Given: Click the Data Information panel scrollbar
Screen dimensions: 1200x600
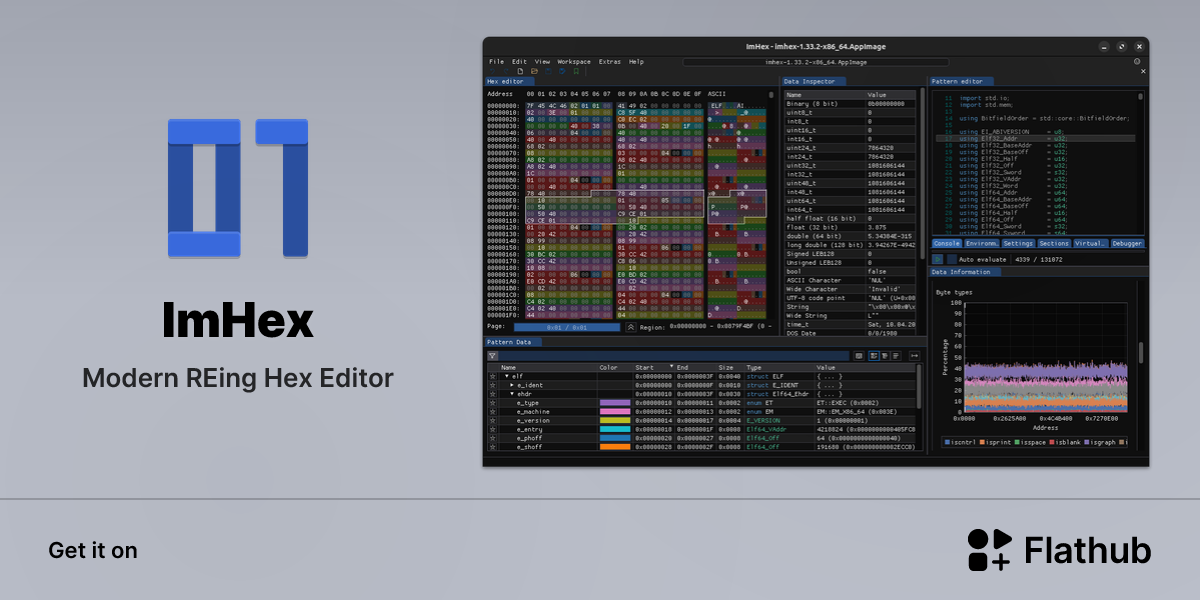Looking at the screenshot, I should (1140, 353).
